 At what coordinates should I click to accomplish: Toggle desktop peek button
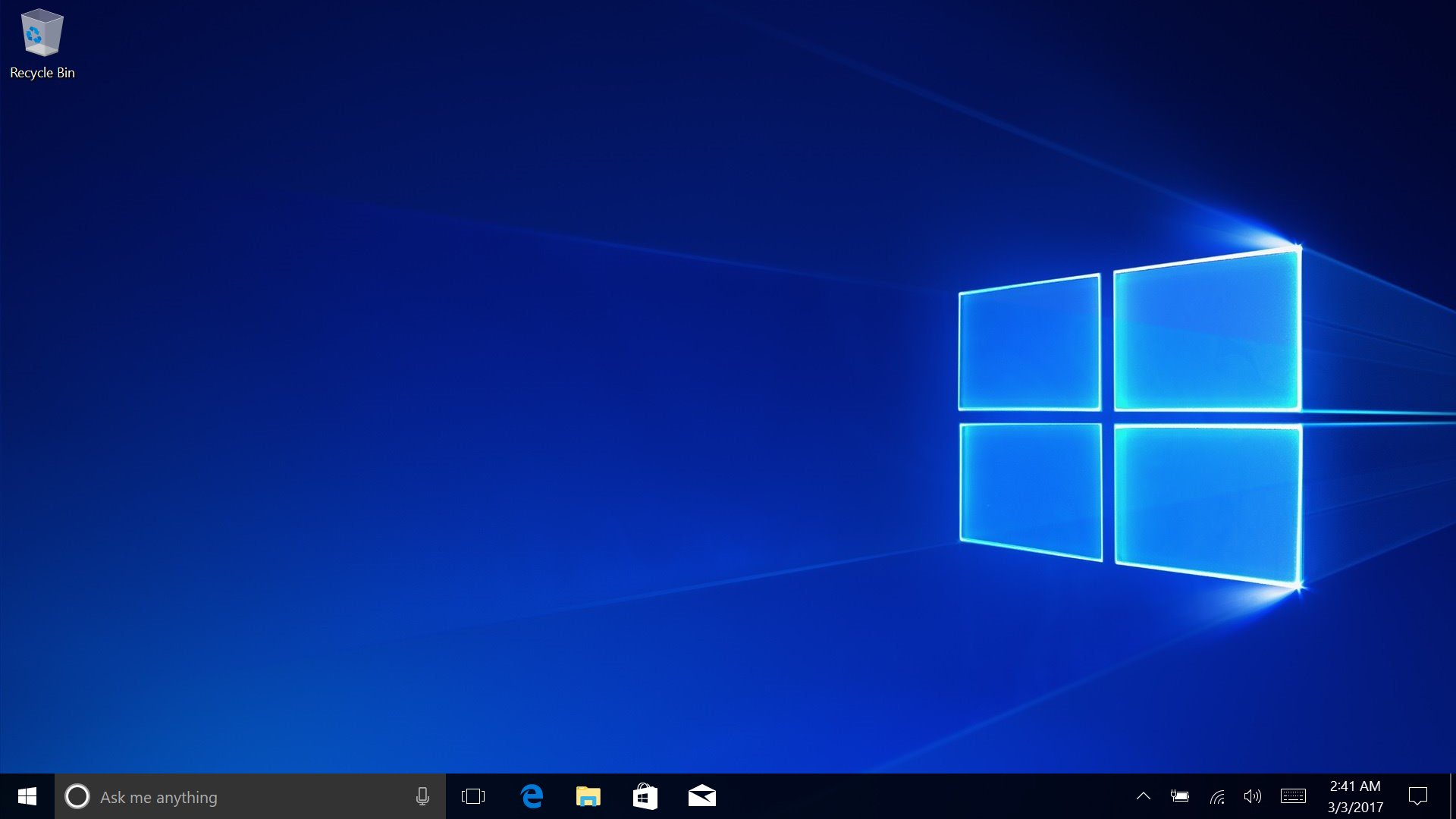1452,796
